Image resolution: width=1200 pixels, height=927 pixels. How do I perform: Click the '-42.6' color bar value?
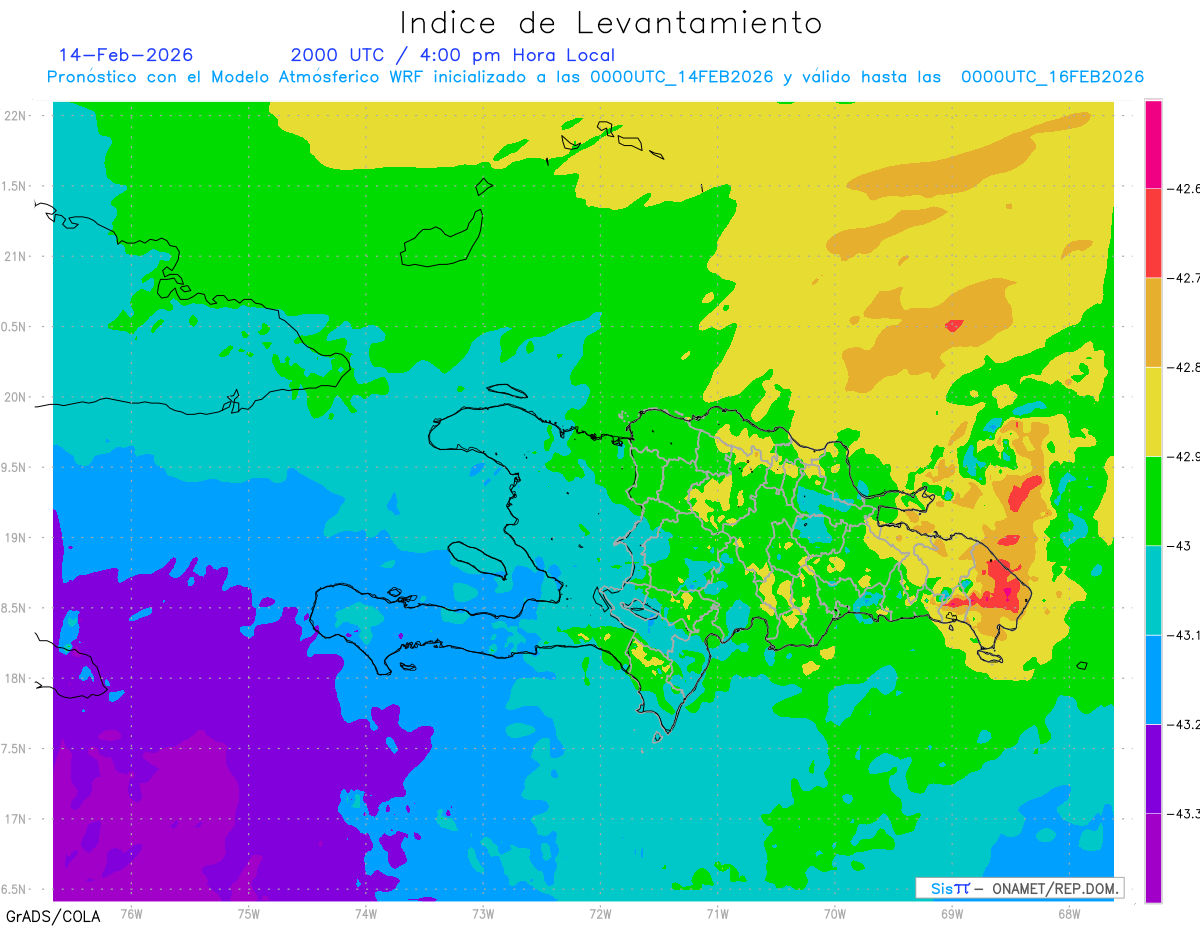point(1184,188)
